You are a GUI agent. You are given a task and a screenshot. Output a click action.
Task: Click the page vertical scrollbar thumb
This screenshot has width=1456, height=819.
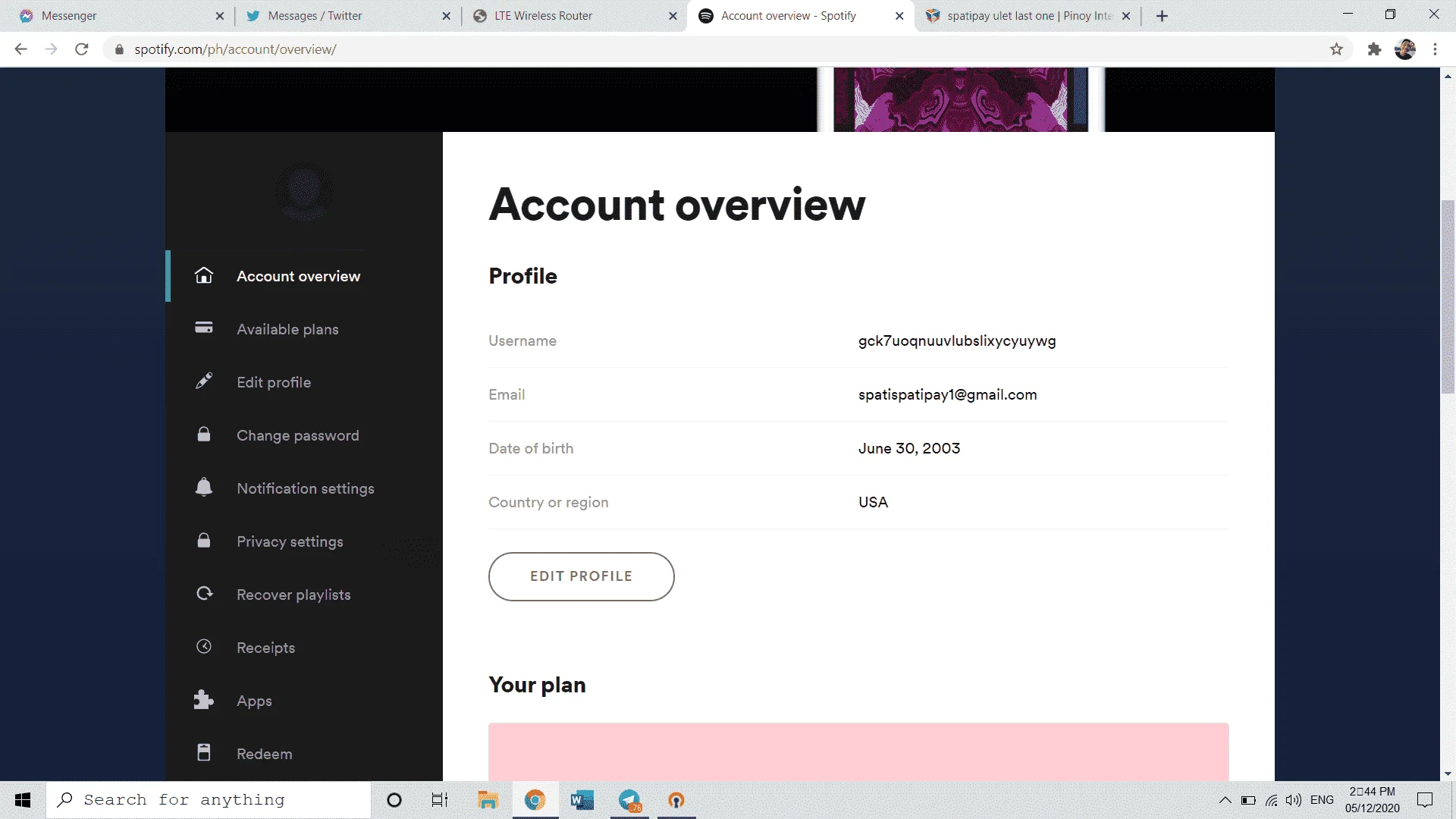[1448, 297]
